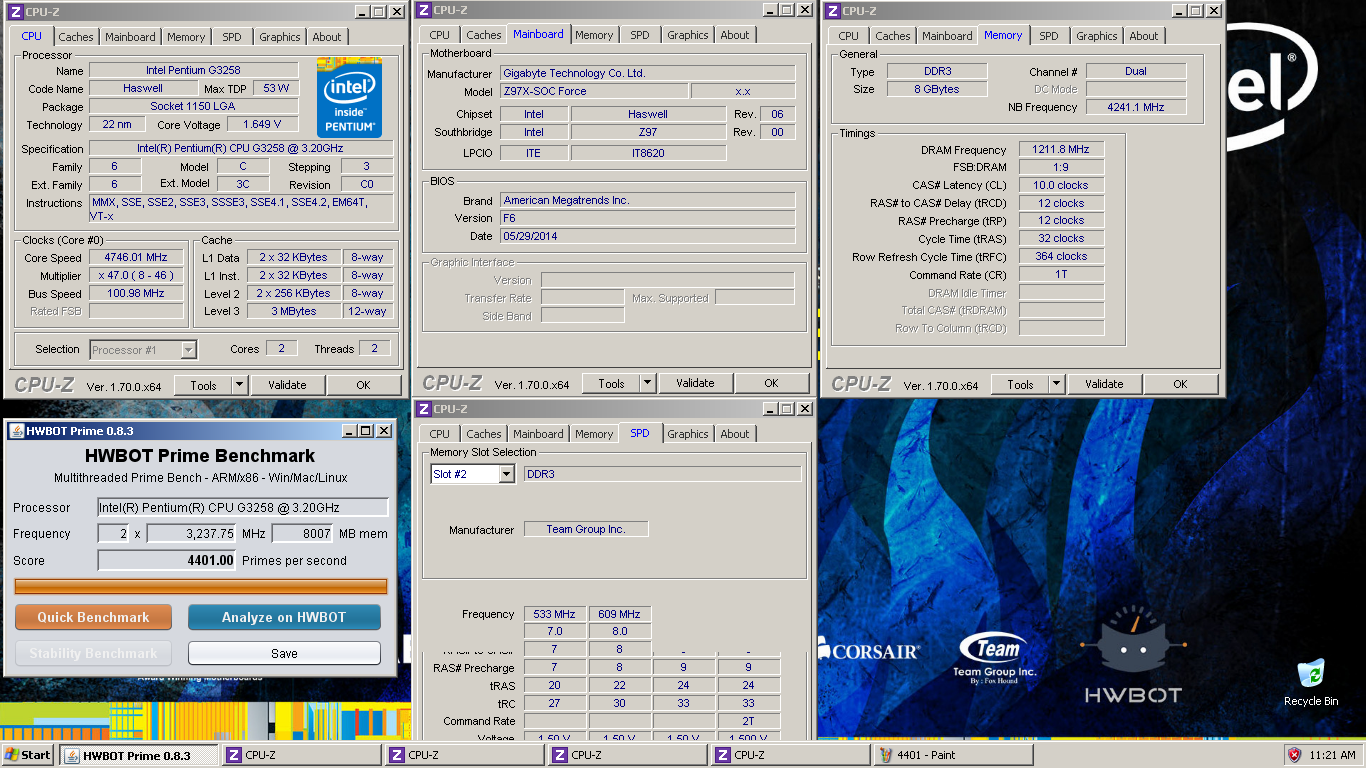Open the About tab in the Memory window
This screenshot has width=1366, height=768.
tap(1144, 36)
